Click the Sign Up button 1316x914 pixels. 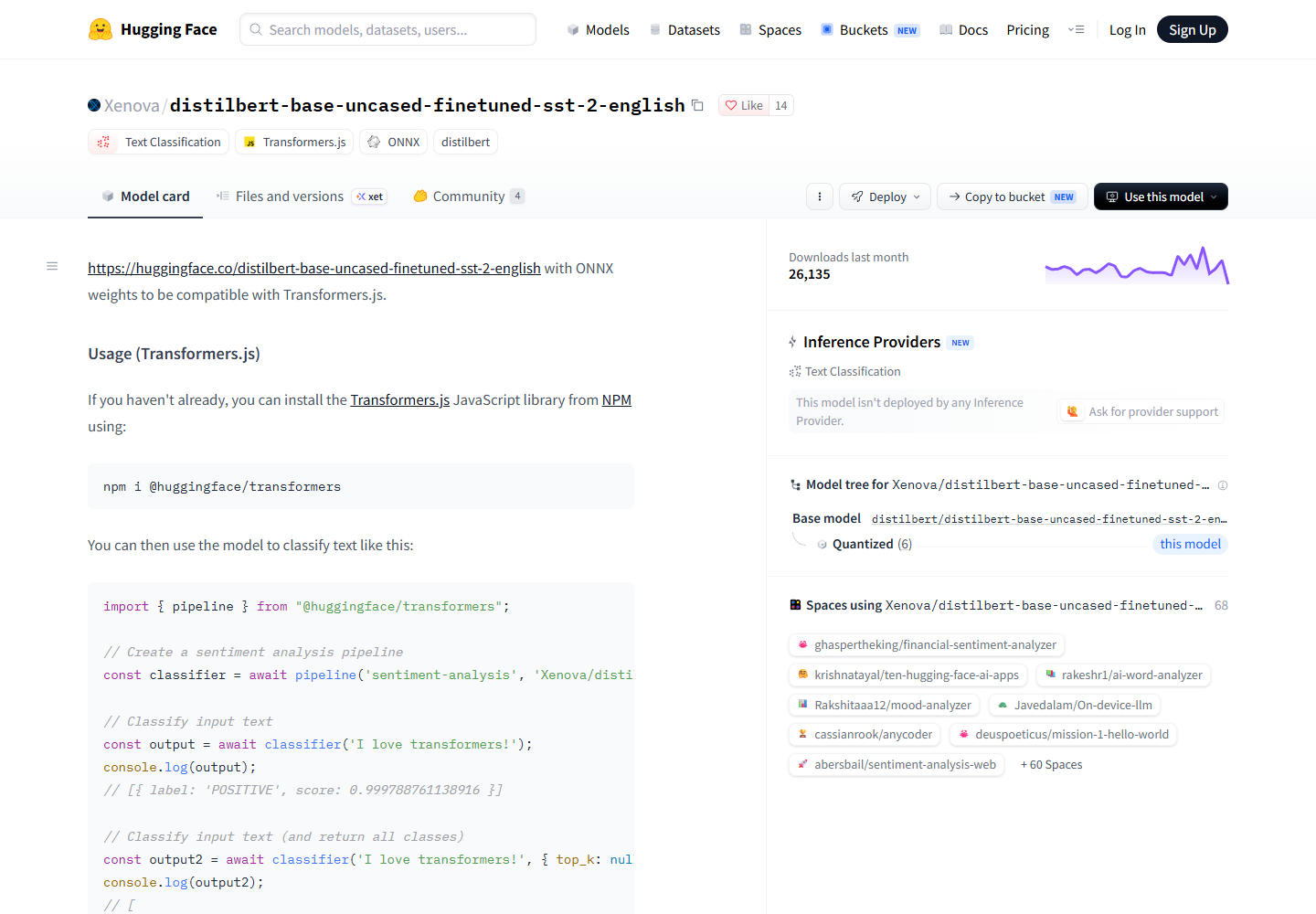[x=1193, y=30]
